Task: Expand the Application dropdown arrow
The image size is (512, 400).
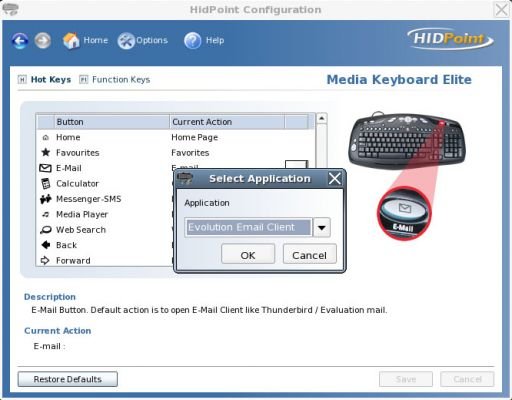Action: tap(322, 228)
